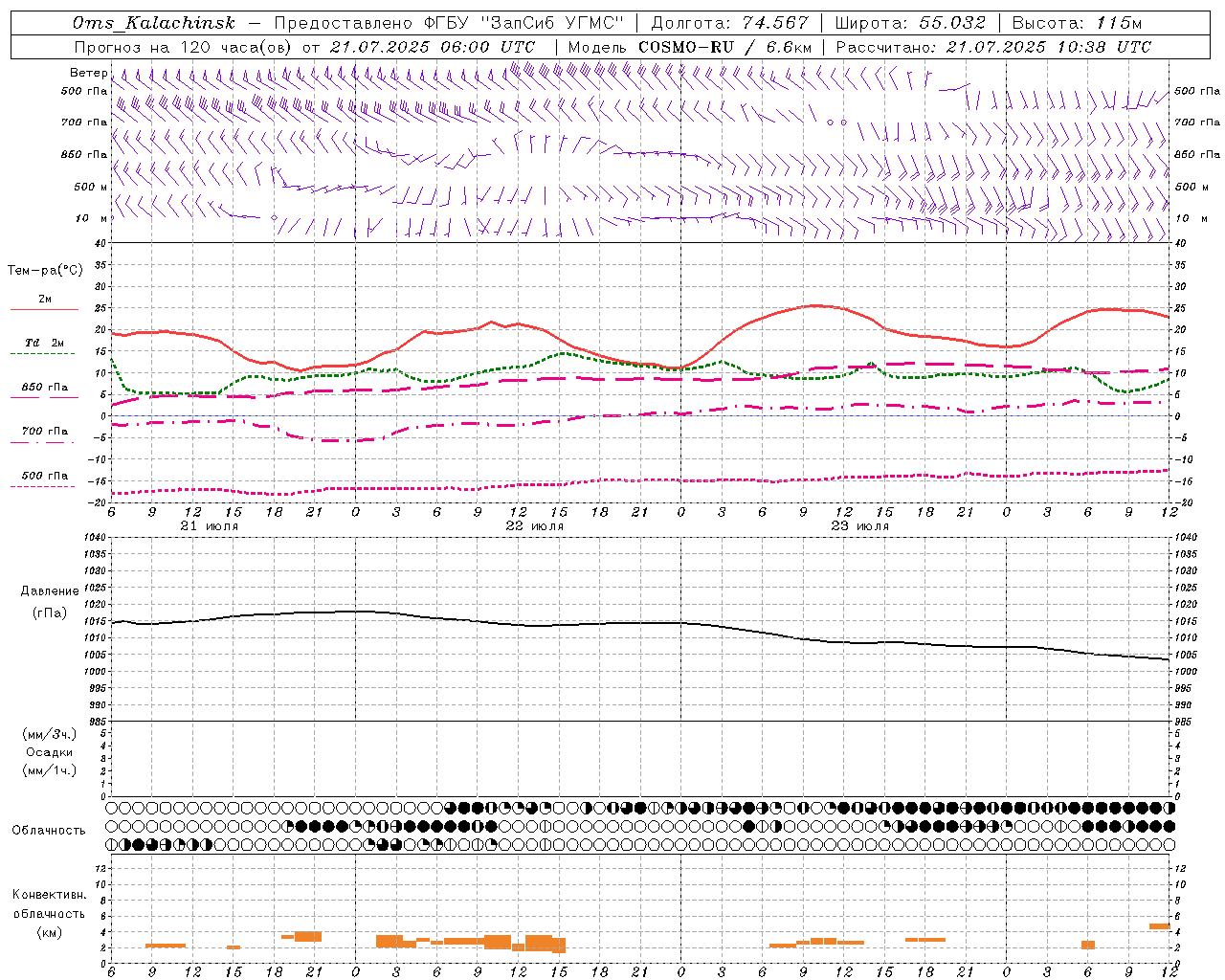
Task: Select the elevation text Высота: 115м
Action: point(1077,23)
